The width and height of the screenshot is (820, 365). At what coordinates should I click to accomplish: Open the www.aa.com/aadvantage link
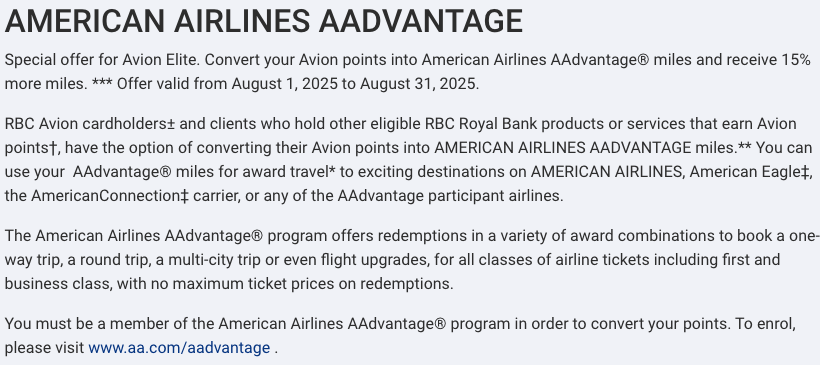(x=179, y=348)
